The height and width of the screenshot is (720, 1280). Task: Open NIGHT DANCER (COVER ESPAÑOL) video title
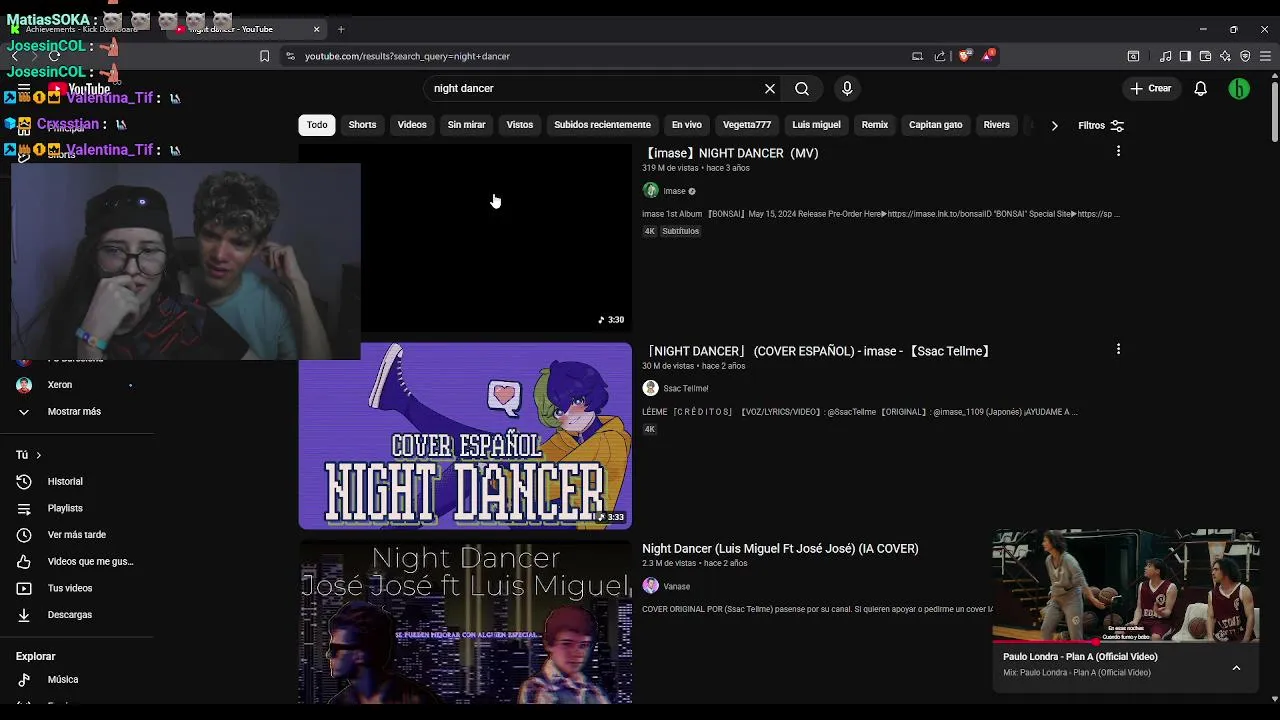tap(818, 351)
